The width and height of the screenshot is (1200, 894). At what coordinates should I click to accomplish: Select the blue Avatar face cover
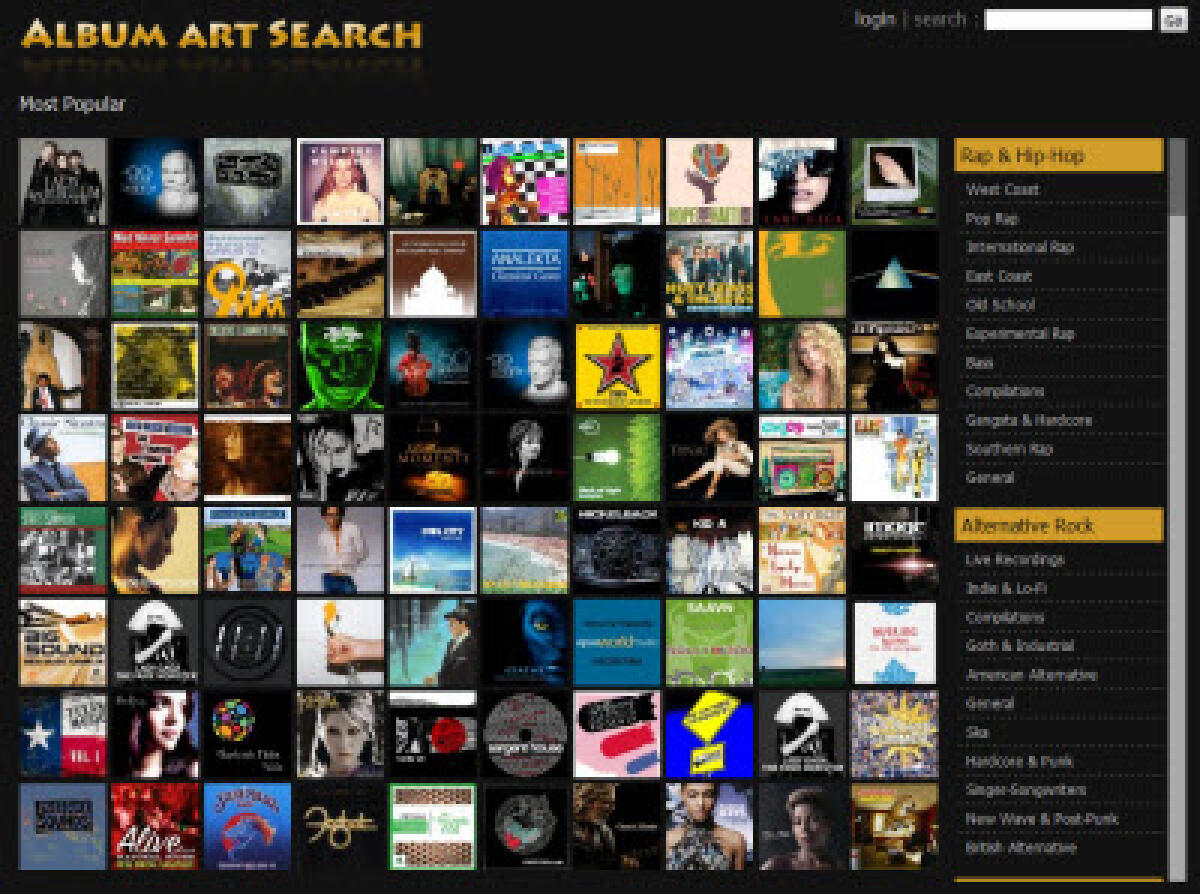[x=525, y=642]
